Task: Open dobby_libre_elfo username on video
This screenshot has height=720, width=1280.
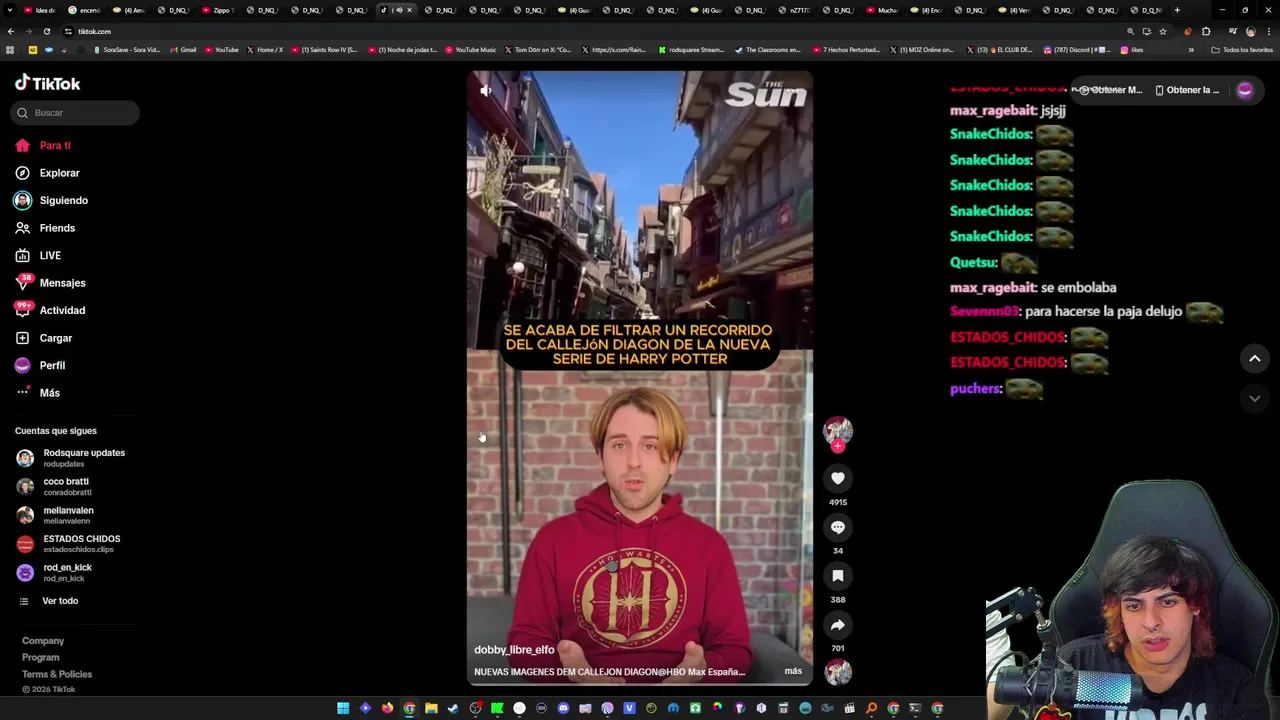Action: [x=514, y=650]
